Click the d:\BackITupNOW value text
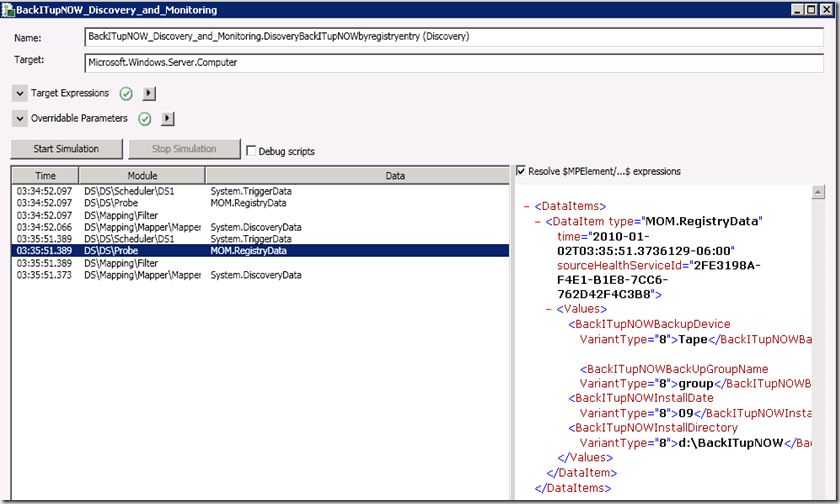The image size is (840, 504). click(x=731, y=443)
